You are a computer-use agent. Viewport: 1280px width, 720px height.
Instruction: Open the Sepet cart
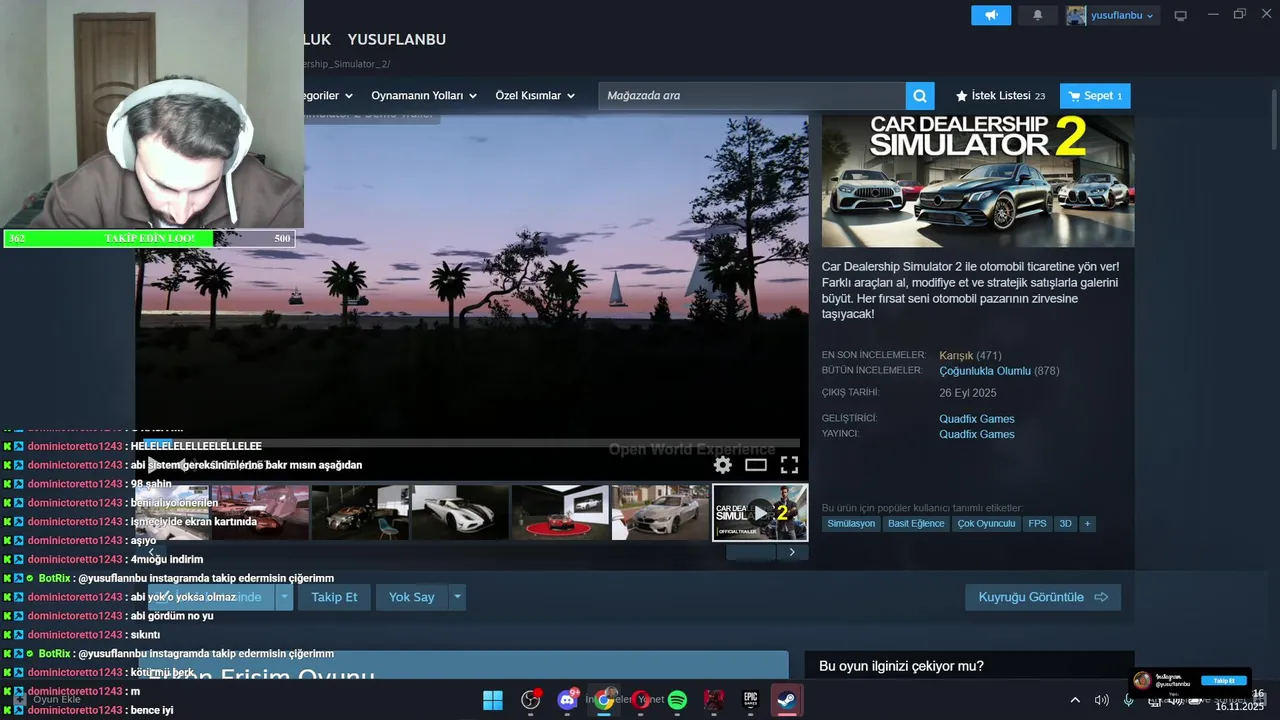(1095, 96)
